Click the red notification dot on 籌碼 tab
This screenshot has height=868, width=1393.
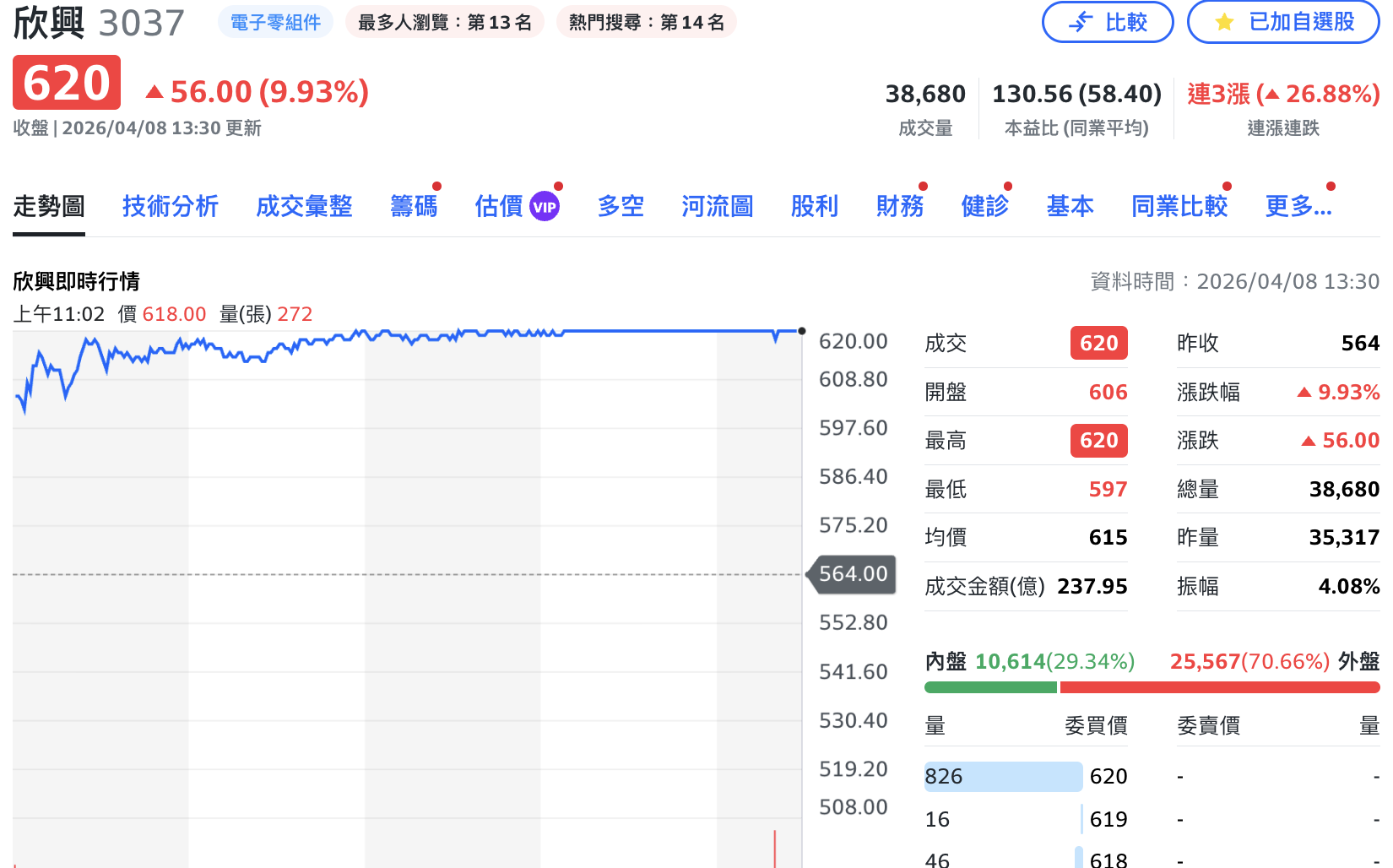coord(436,185)
